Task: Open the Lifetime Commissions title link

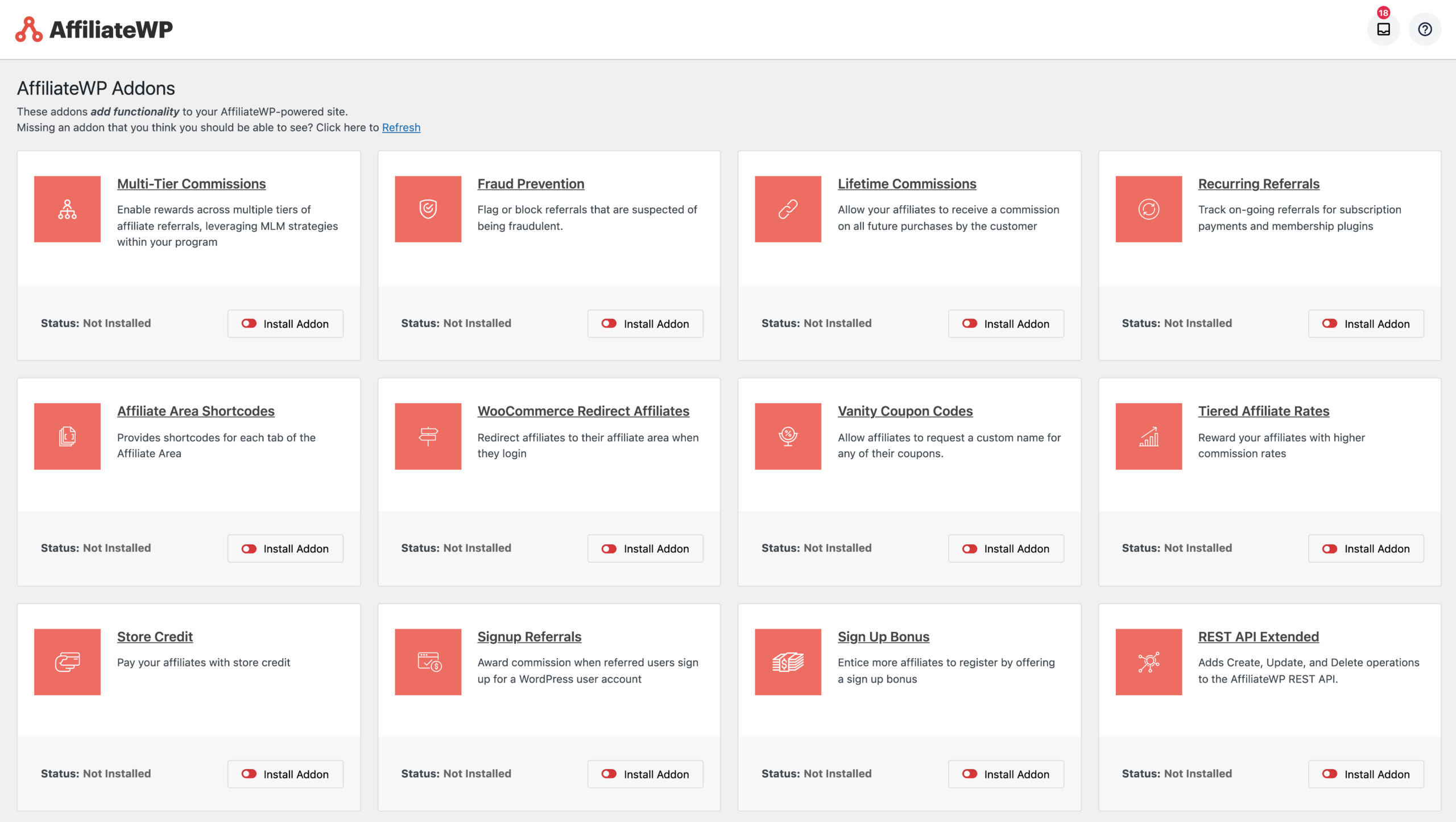Action: click(x=907, y=184)
